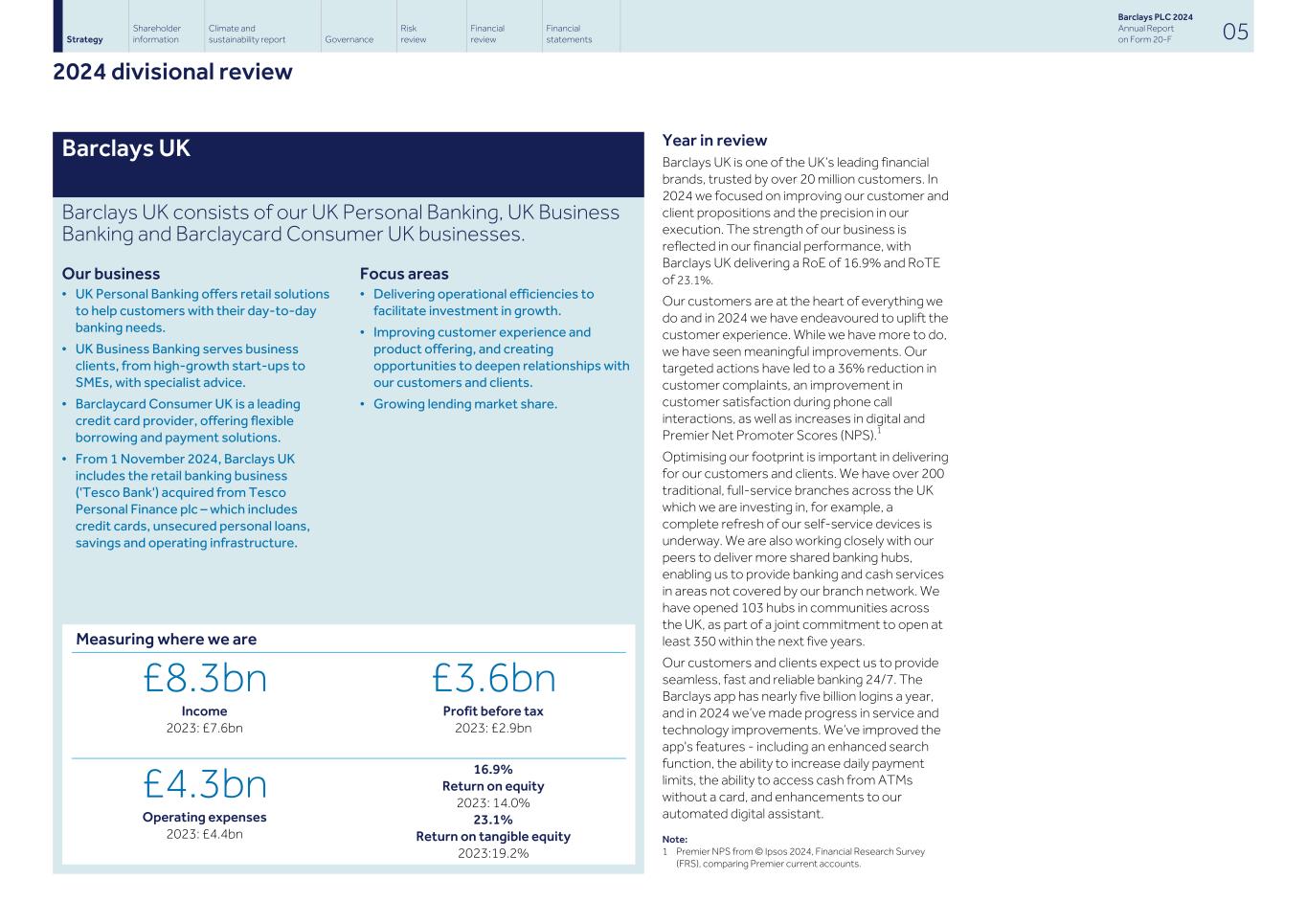Select the 2023: £2.9bn comparison text

point(493,729)
